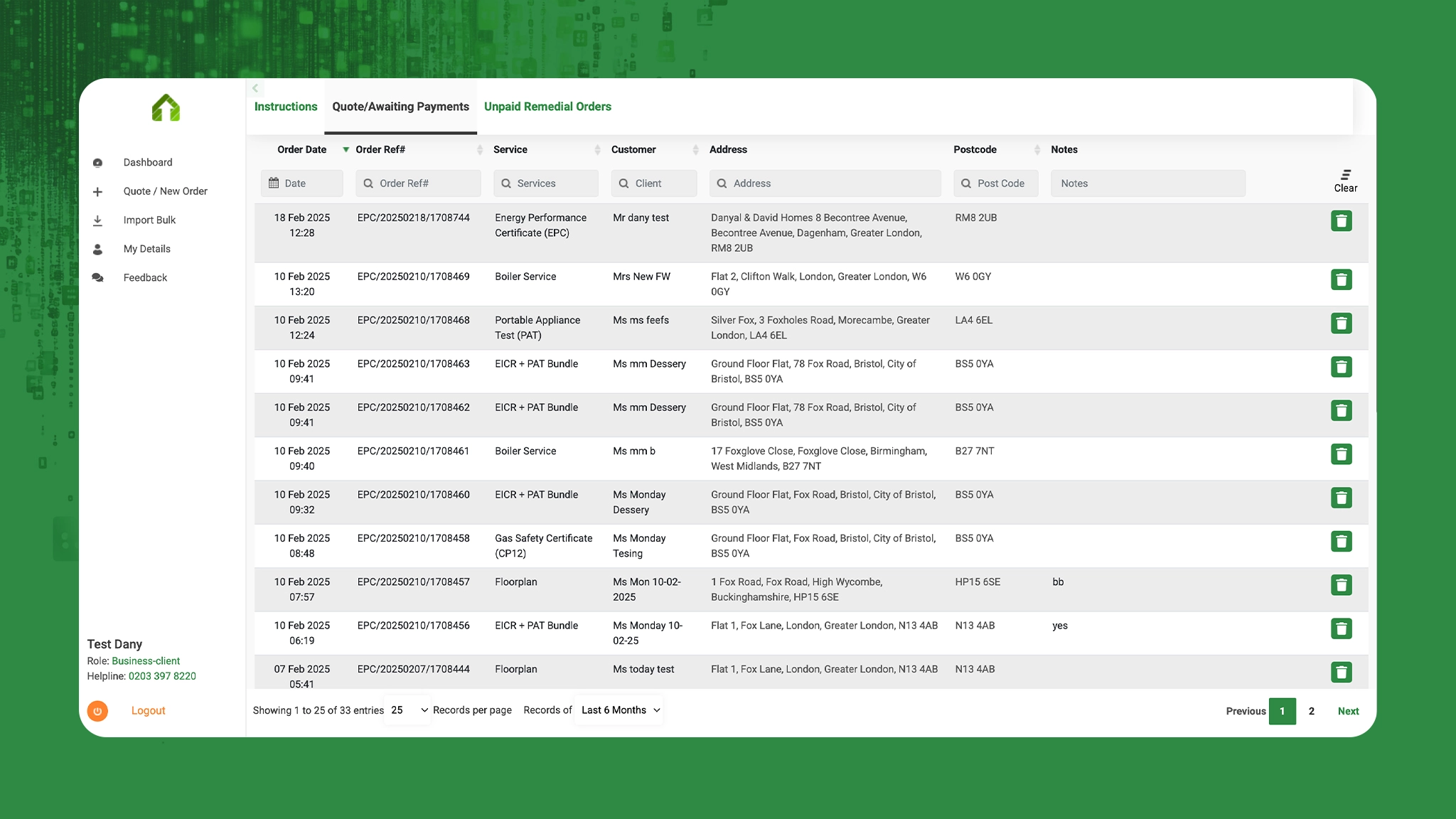Click the Date filter field
Screen dimensions: 1456x819
301,183
